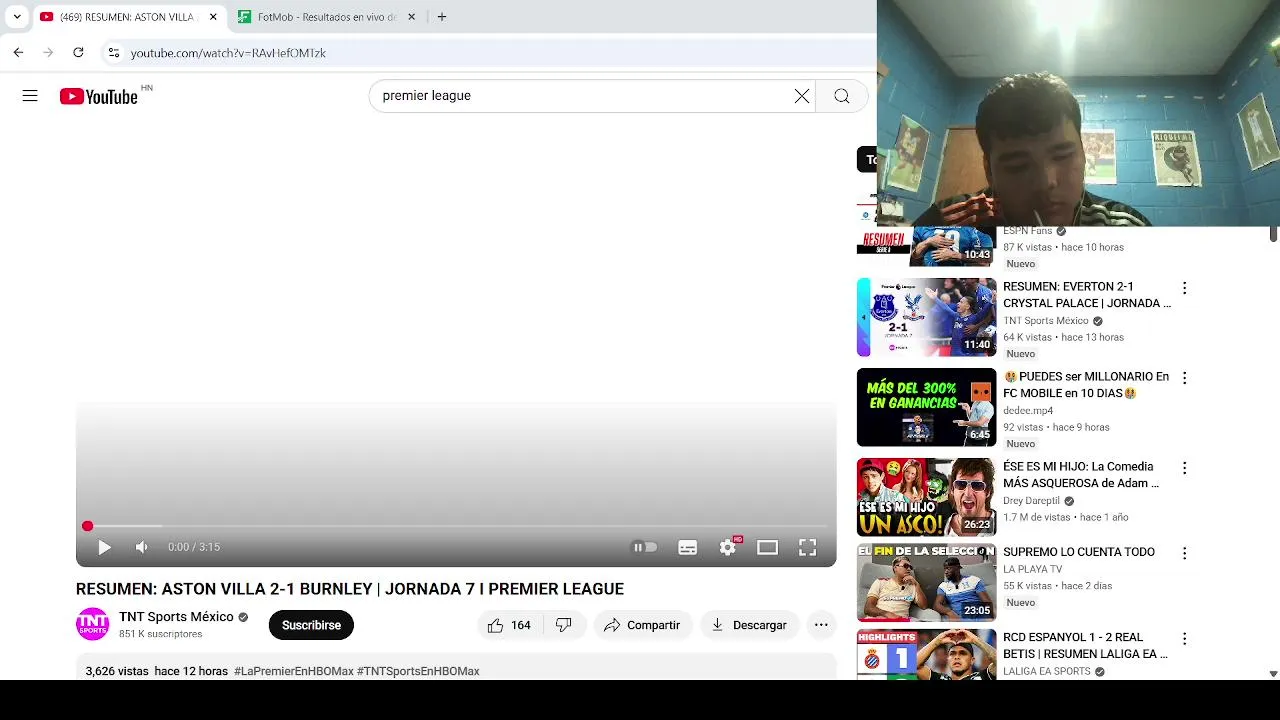Screen dimensions: 1280x720
Task: Click the ESPN Fans channel name
Action: pyautogui.click(x=1028, y=231)
